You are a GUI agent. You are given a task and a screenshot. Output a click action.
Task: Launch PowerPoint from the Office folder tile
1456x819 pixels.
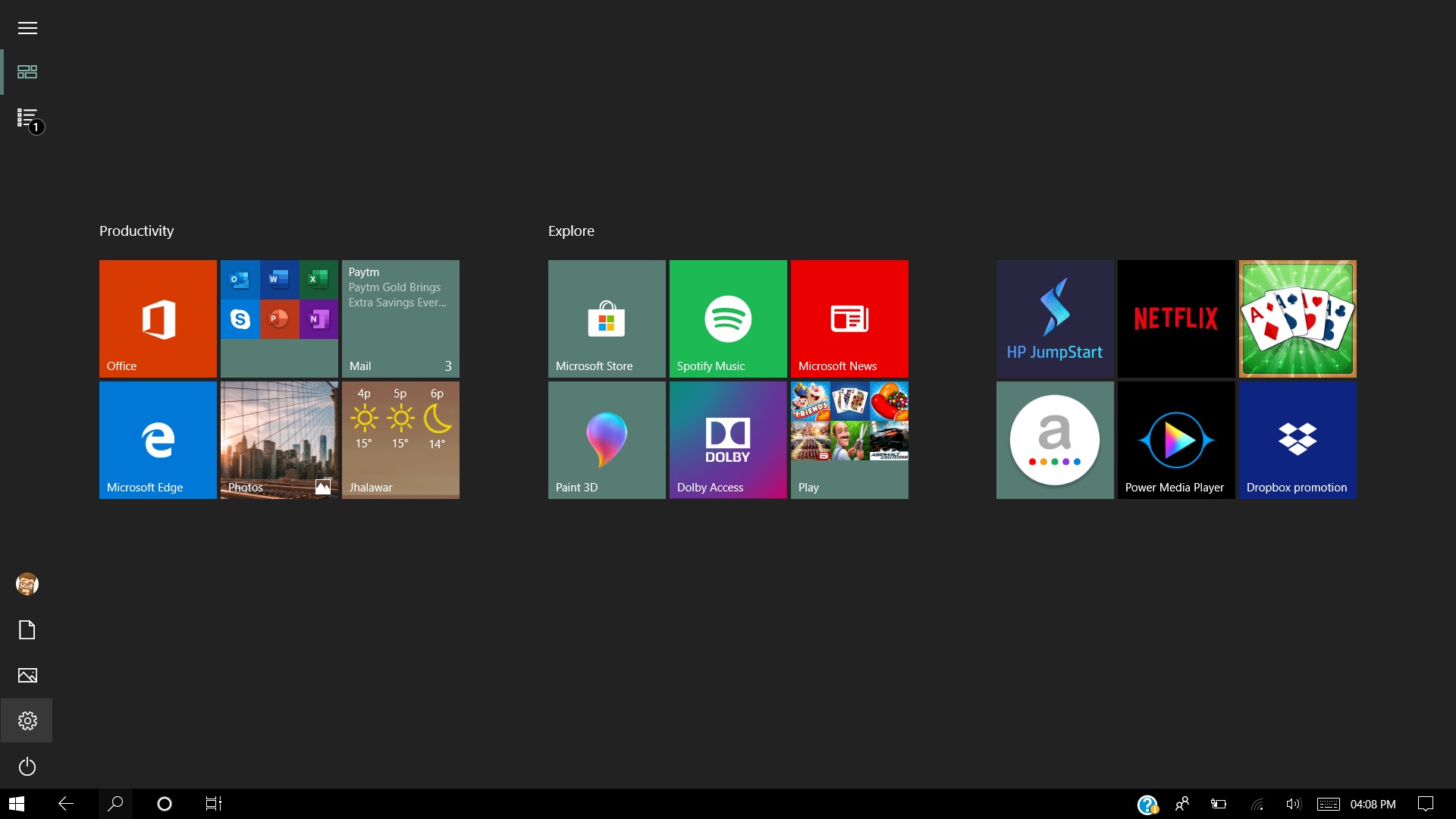click(279, 318)
